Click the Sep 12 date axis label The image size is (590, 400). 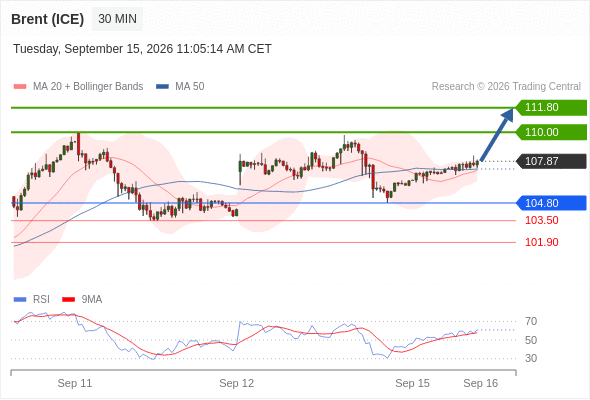236,383
